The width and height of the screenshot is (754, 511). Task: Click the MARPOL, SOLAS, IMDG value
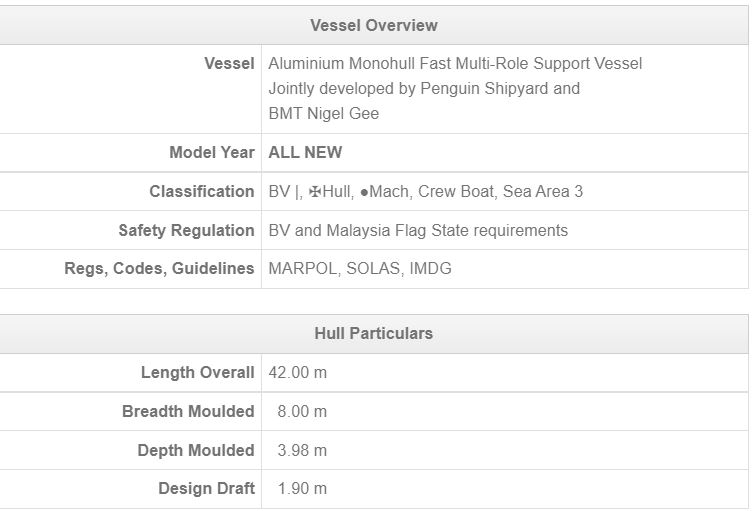click(360, 269)
